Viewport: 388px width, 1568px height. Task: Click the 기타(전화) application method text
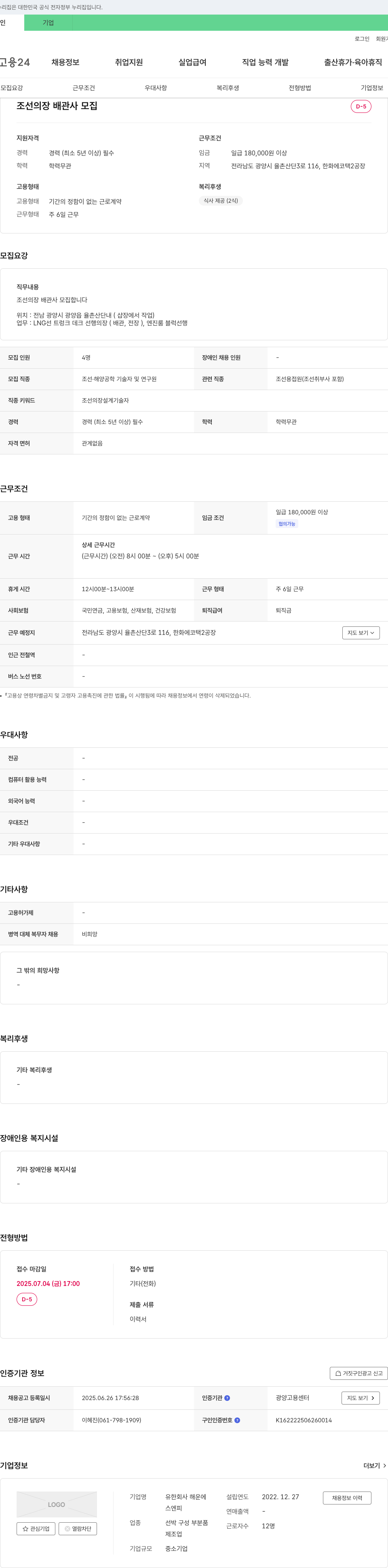143,1284
